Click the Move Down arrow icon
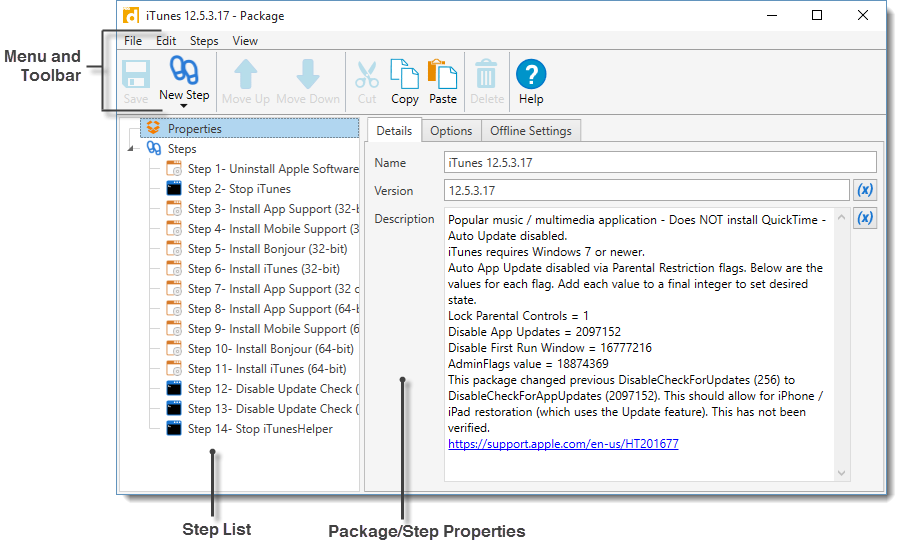 click(308, 75)
